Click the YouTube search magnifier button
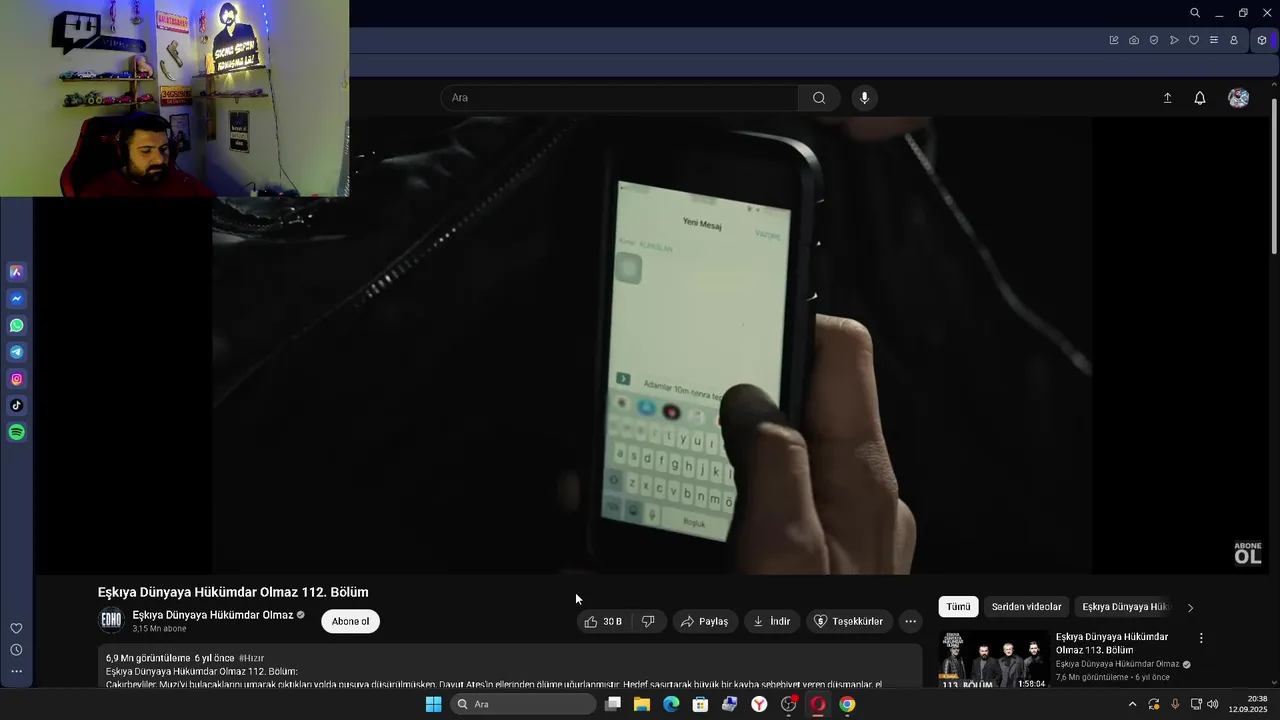Viewport: 1280px width, 720px height. tap(819, 98)
